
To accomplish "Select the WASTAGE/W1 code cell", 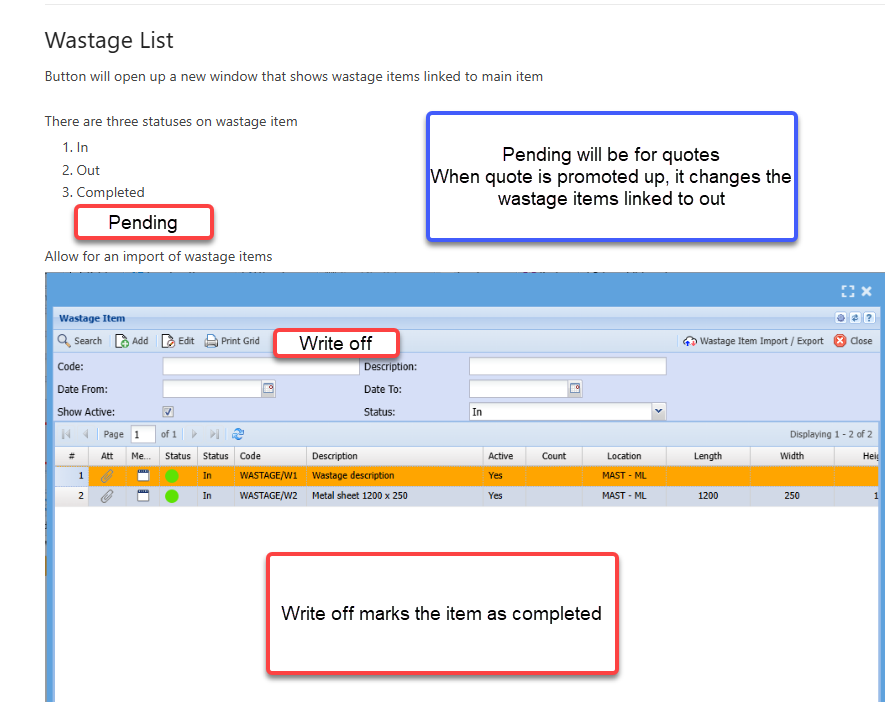I will tap(270, 476).
